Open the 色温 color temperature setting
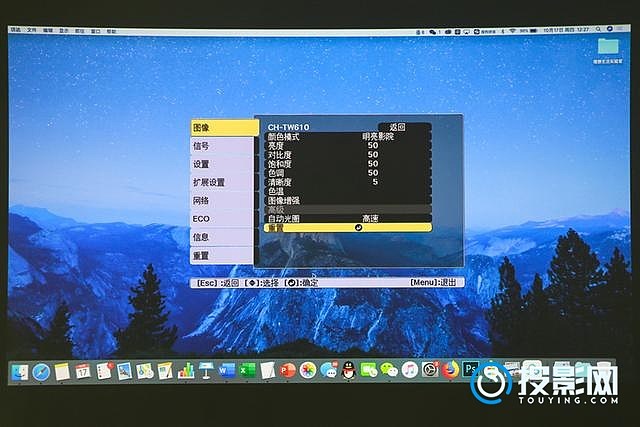The height and width of the screenshot is (427, 640). coord(348,191)
